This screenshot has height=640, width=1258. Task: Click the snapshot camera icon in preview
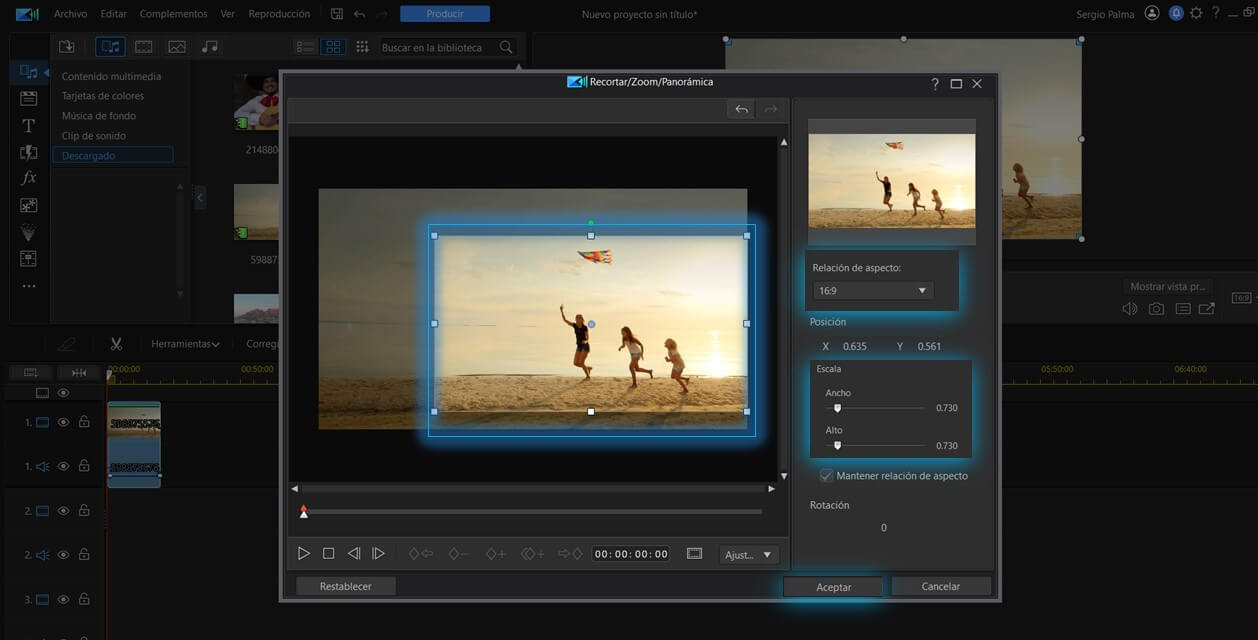(1156, 309)
